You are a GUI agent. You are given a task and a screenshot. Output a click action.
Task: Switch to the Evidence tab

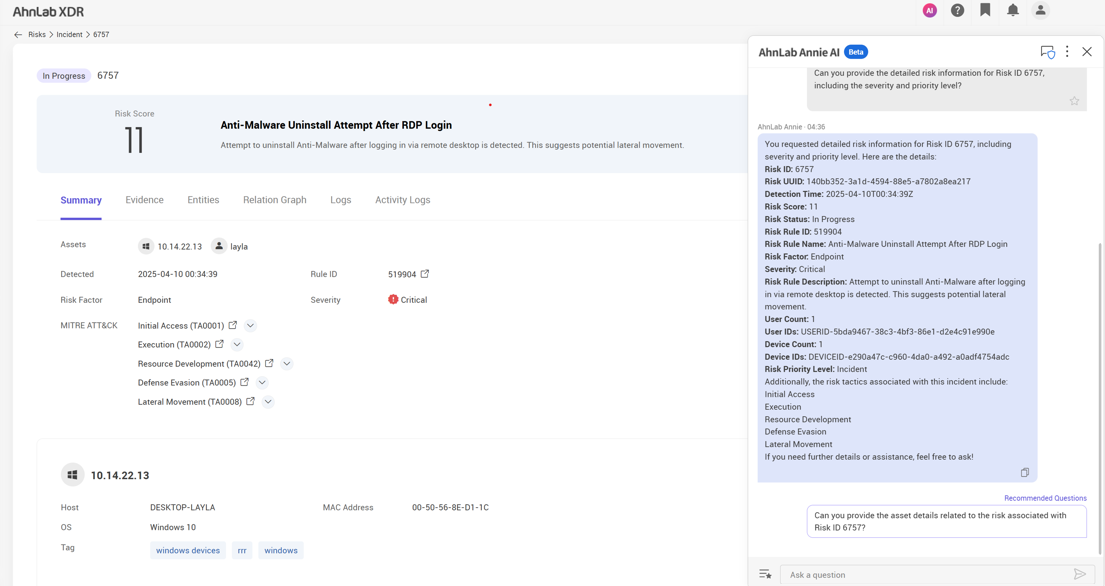click(144, 200)
